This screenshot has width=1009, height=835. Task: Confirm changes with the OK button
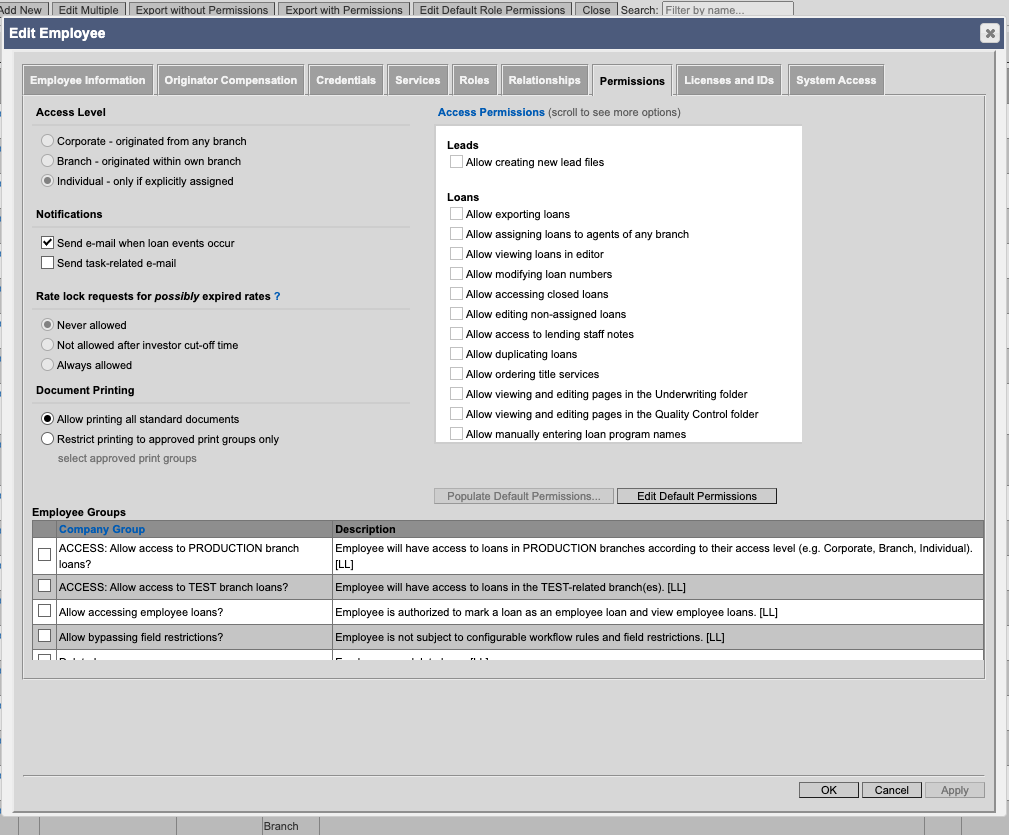pyautogui.click(x=828, y=790)
